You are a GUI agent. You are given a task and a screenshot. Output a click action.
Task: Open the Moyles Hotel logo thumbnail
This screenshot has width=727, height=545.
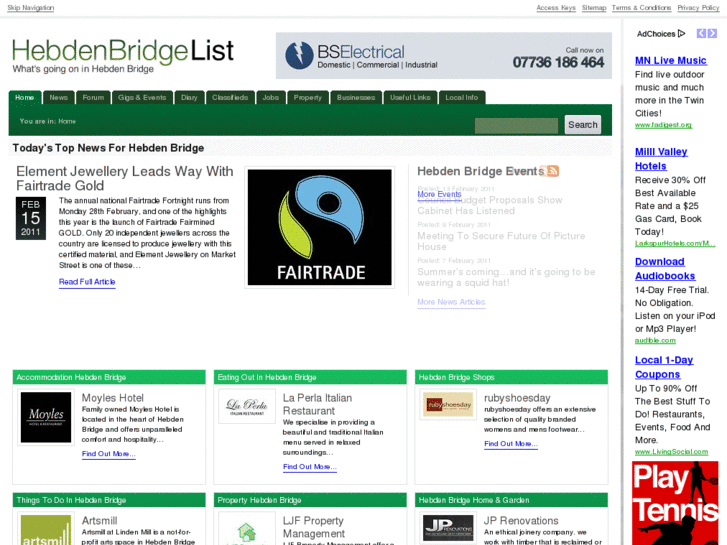tap(46, 417)
